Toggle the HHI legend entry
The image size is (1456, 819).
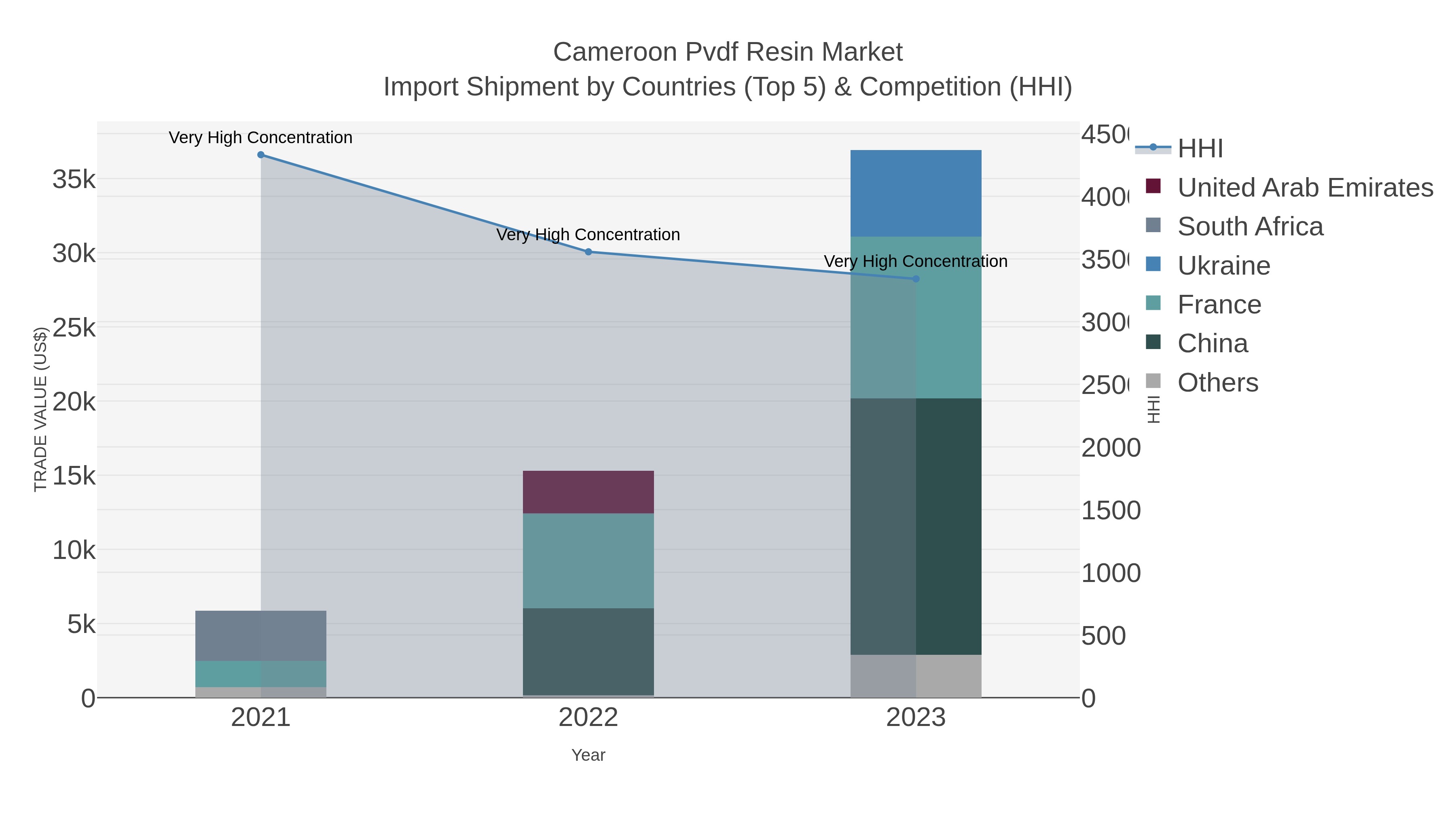point(1179,149)
